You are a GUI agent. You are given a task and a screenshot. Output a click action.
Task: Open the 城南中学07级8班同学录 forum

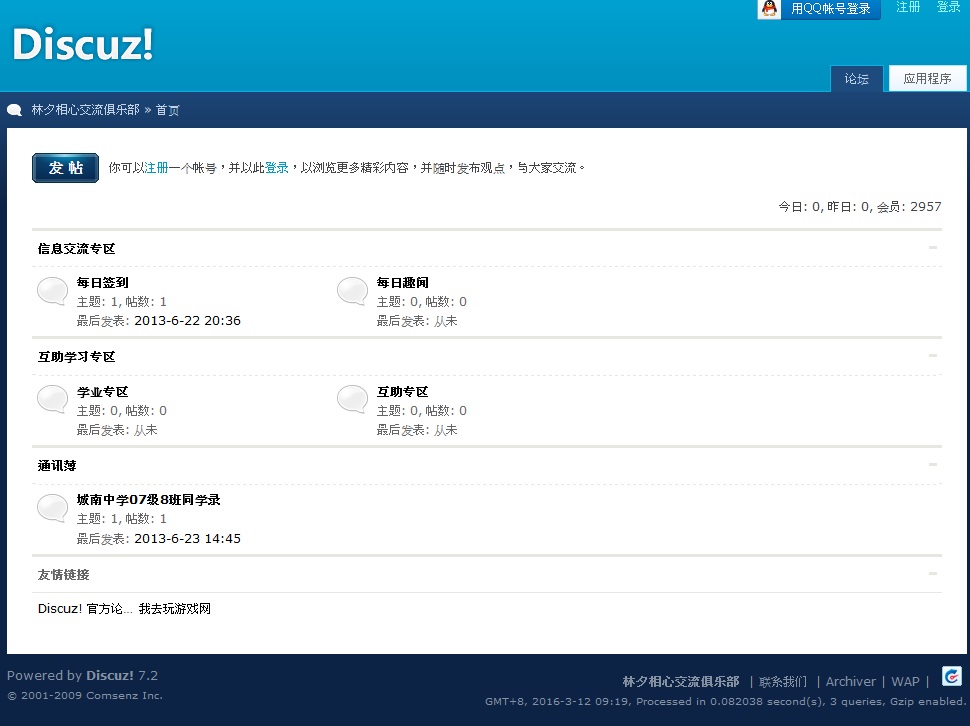coord(148,500)
